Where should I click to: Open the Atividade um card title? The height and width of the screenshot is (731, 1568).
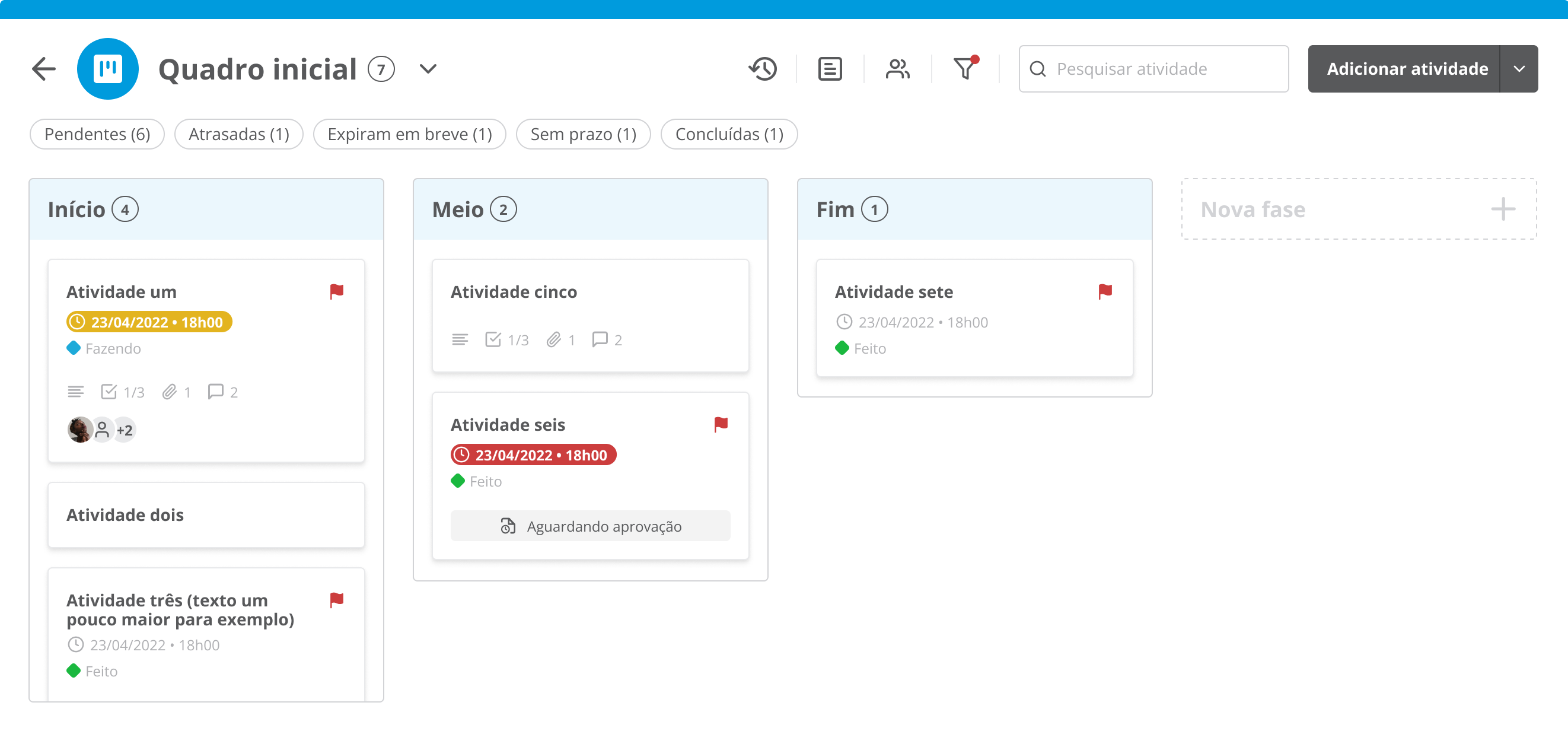coord(122,292)
